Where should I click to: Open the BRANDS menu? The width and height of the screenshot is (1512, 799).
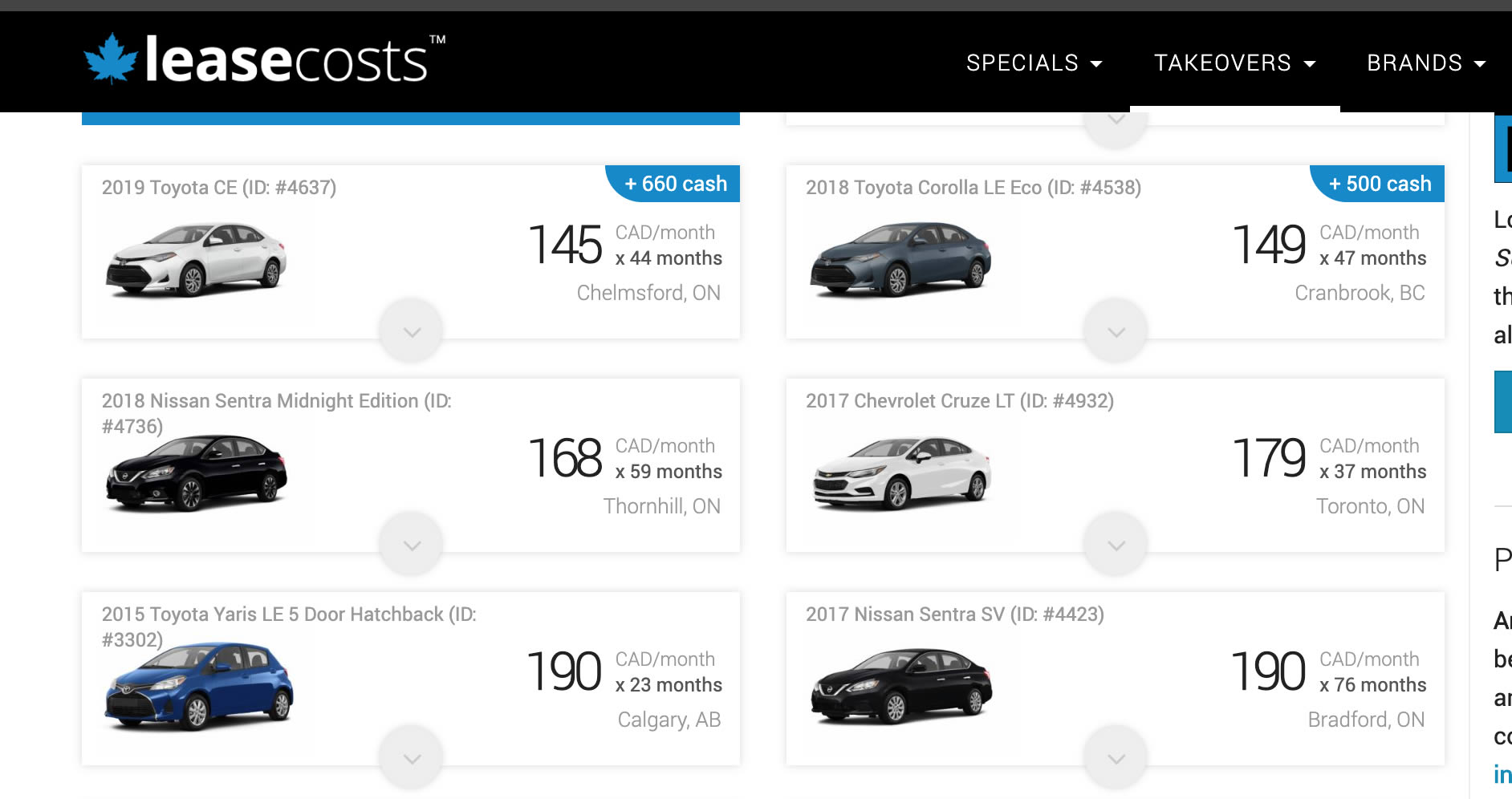click(x=1426, y=63)
